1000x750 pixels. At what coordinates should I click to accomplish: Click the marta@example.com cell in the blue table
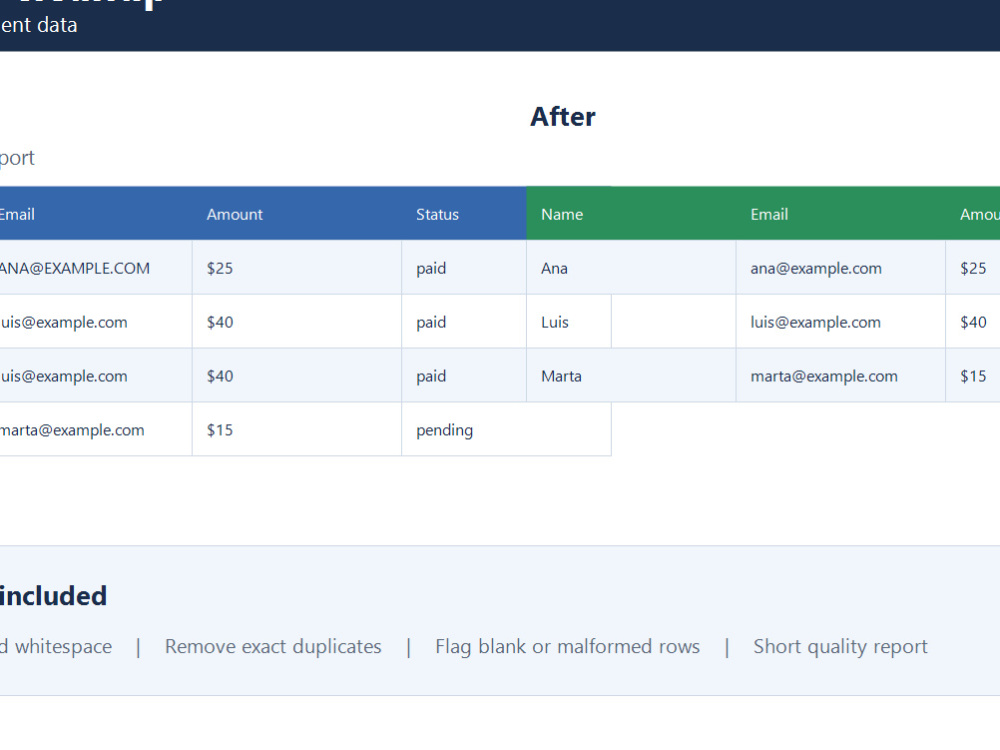tap(96, 430)
